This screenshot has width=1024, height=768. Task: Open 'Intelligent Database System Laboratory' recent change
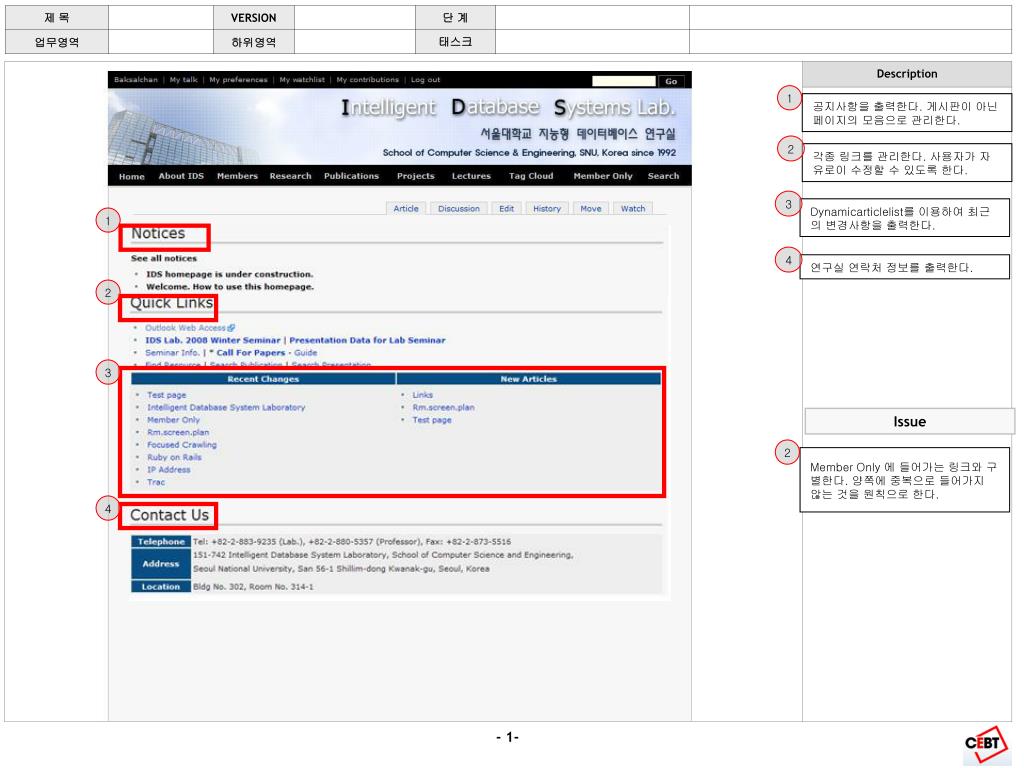[x=226, y=408]
